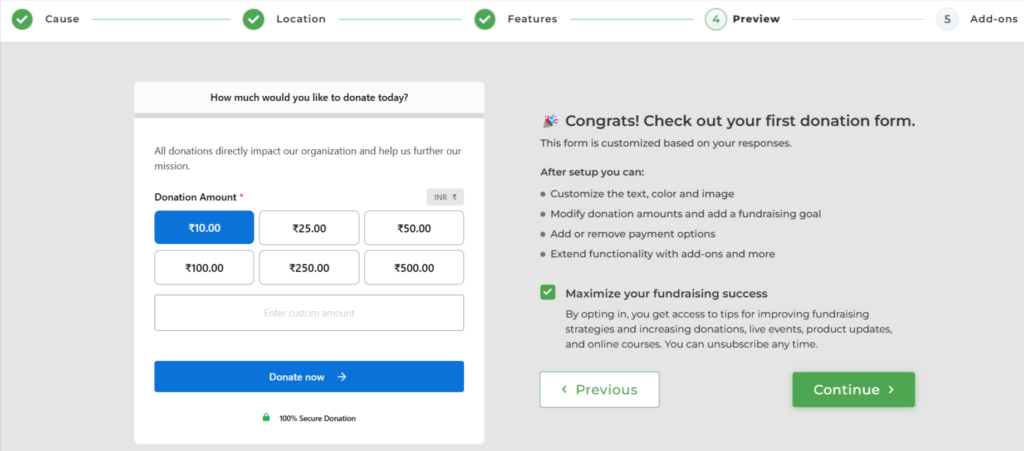Click the party popper Congrats icon

click(x=551, y=121)
